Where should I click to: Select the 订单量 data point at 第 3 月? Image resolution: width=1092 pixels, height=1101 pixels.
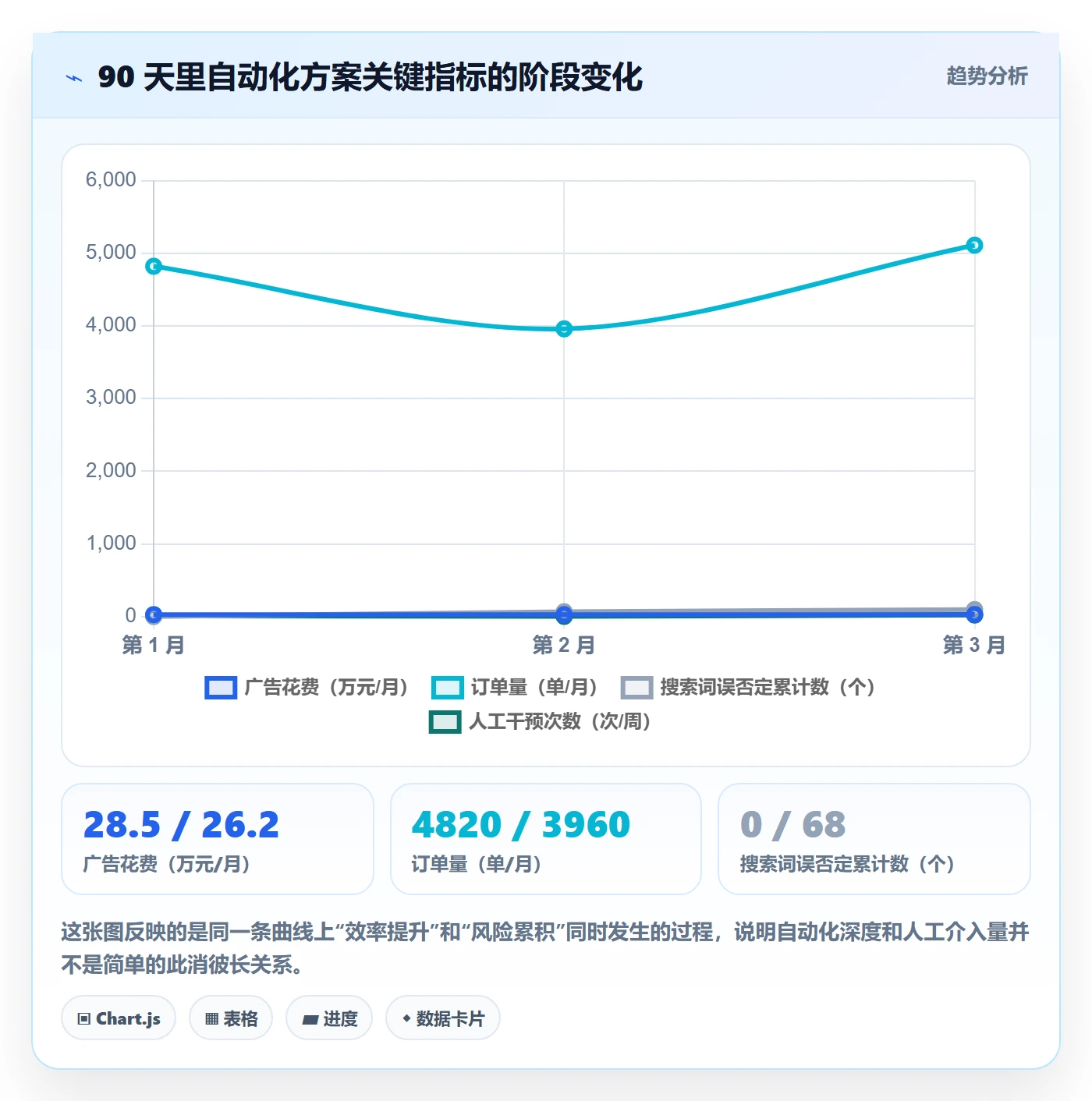[974, 246]
